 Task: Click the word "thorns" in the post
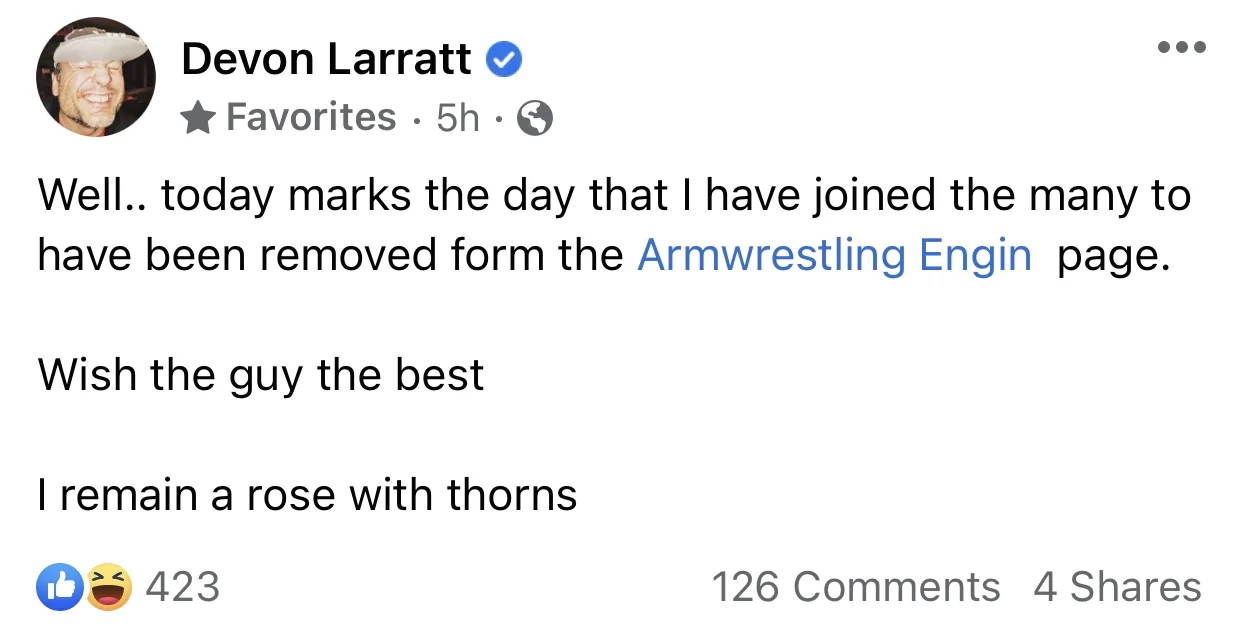coord(511,495)
